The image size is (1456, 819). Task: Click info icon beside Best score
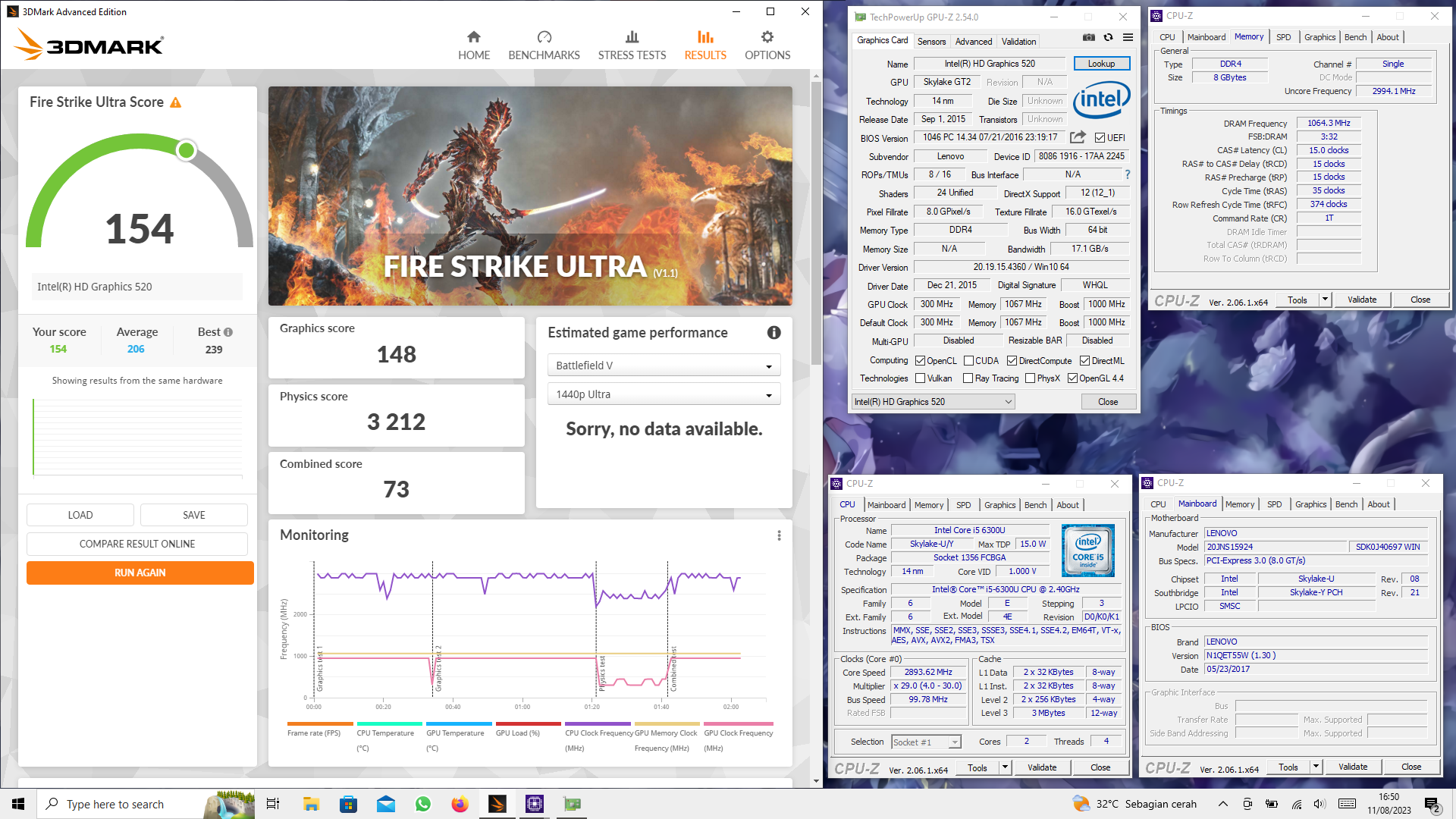(228, 332)
